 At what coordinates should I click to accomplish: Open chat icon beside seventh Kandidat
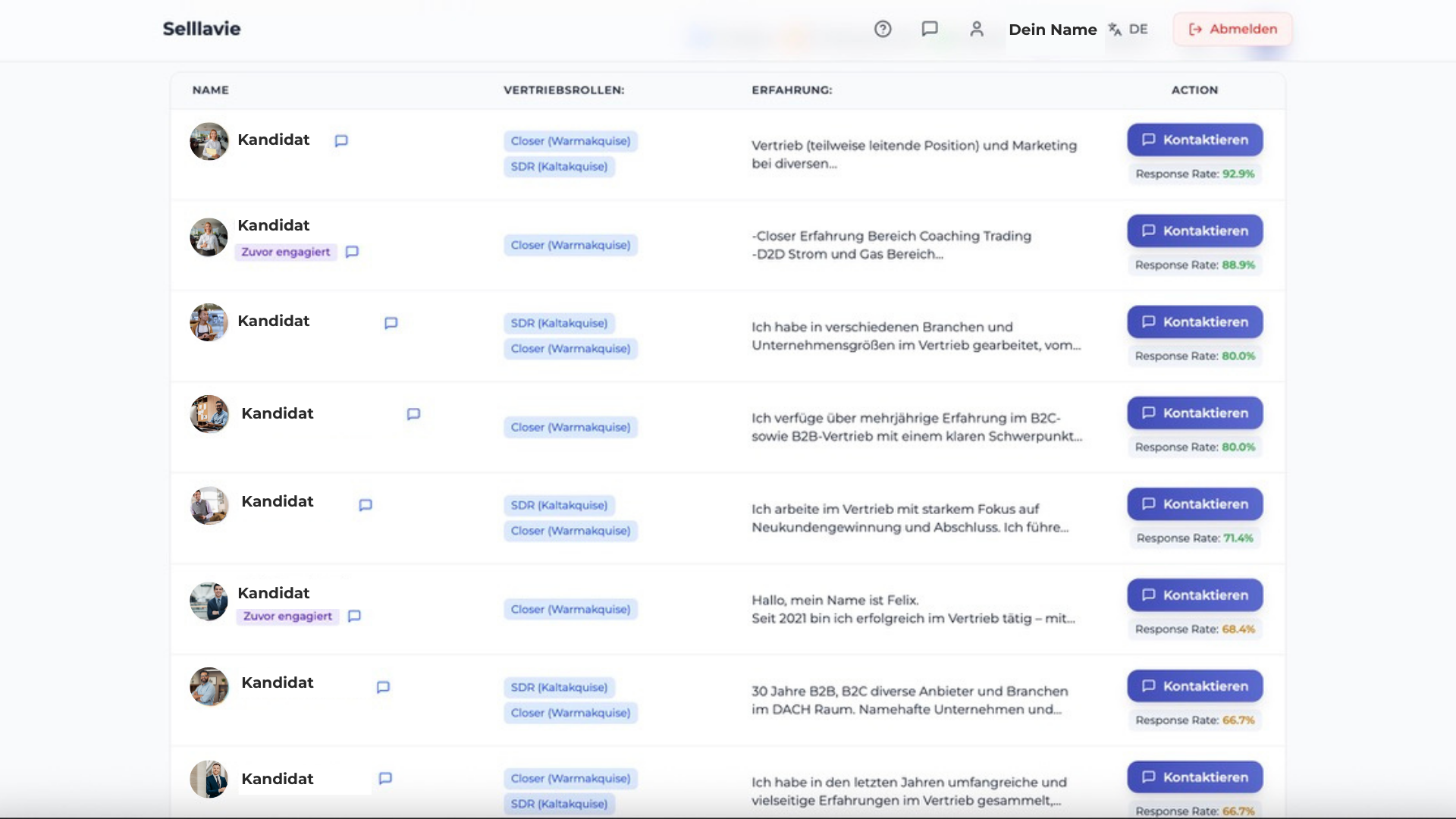pos(383,687)
